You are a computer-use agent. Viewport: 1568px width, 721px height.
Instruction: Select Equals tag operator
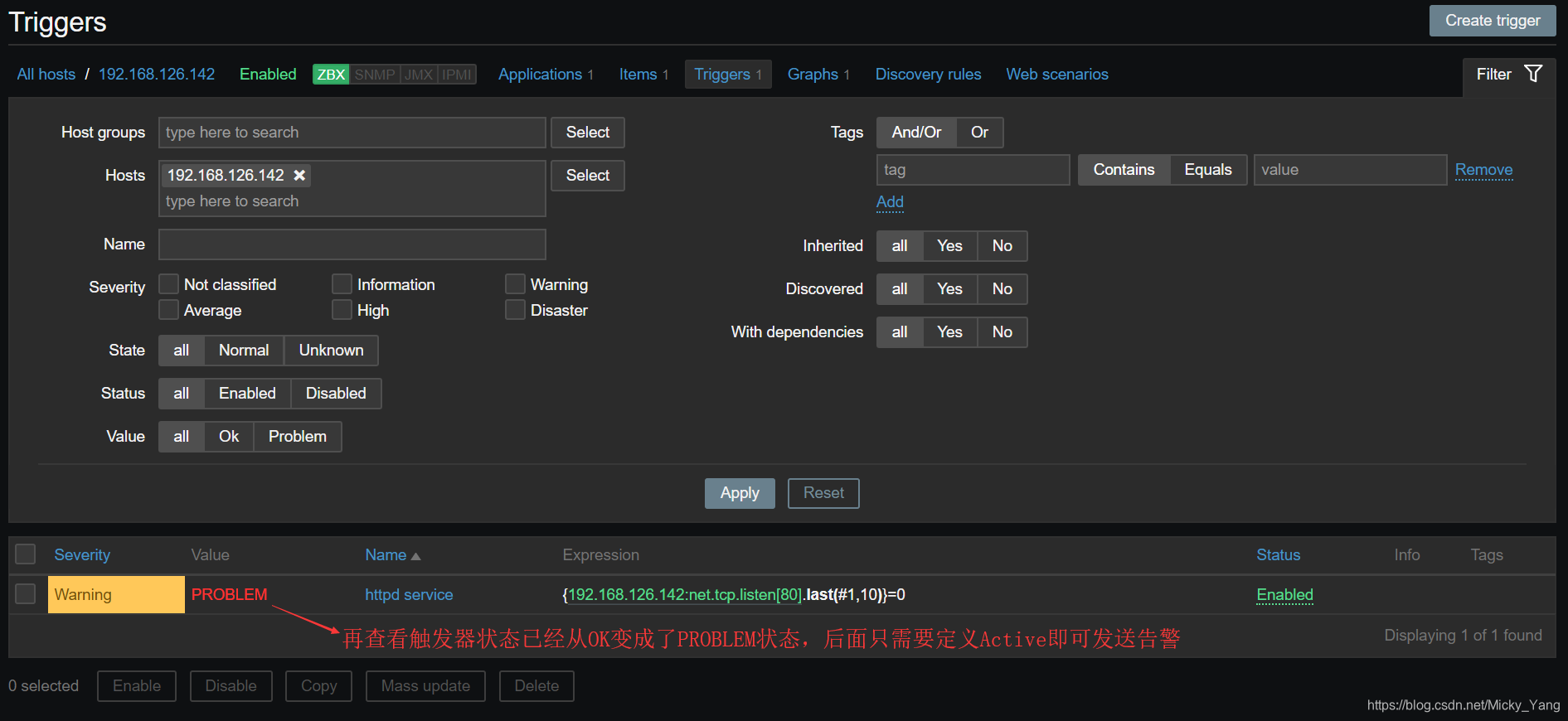[x=1208, y=170]
